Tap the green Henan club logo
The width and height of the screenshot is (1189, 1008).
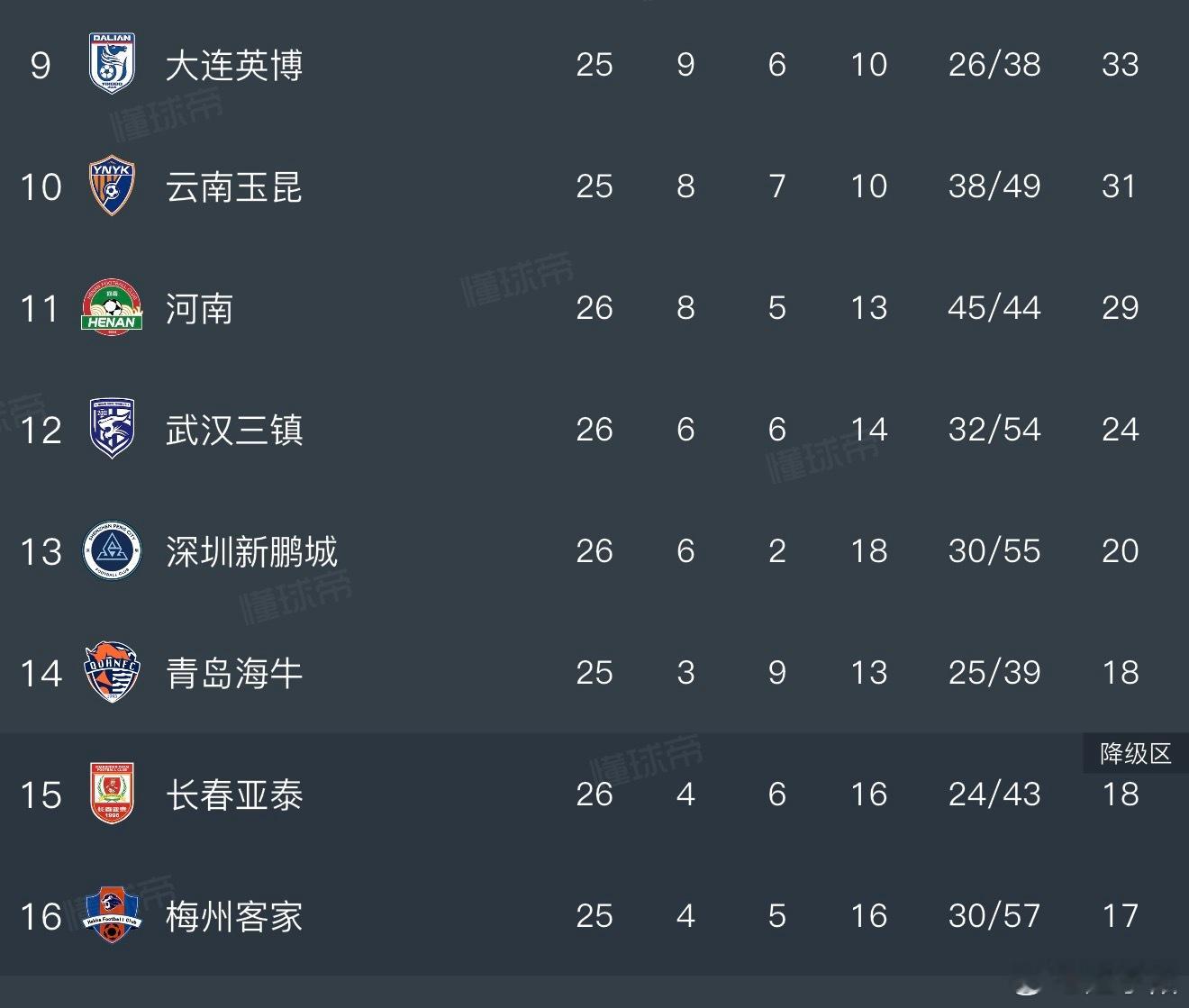[112, 307]
